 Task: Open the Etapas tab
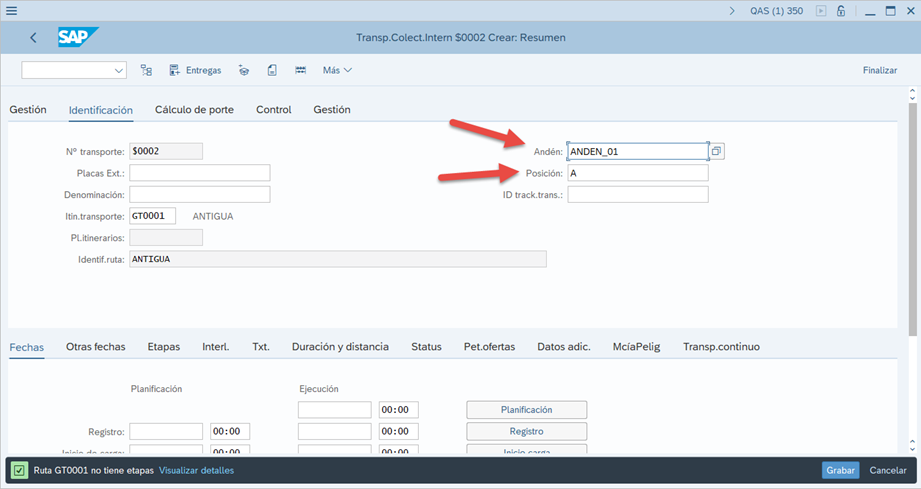(x=163, y=346)
